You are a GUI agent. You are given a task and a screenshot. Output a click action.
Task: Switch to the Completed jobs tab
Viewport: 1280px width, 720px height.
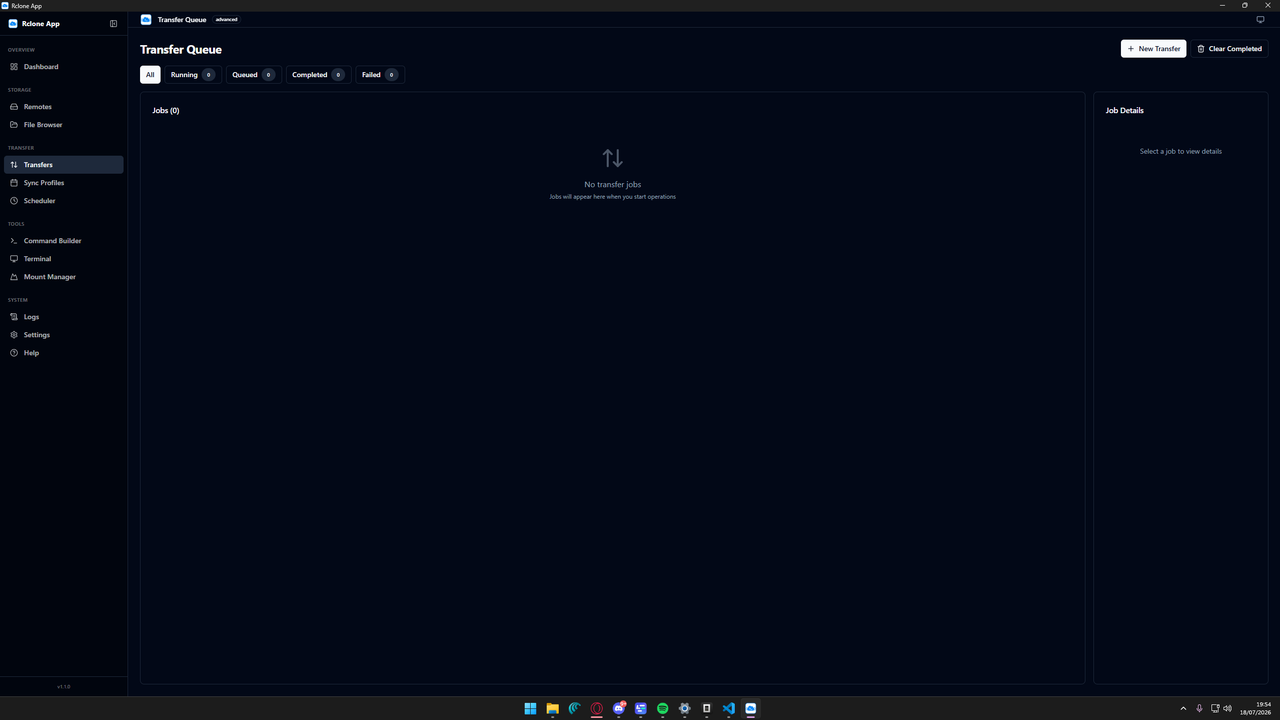click(x=318, y=75)
